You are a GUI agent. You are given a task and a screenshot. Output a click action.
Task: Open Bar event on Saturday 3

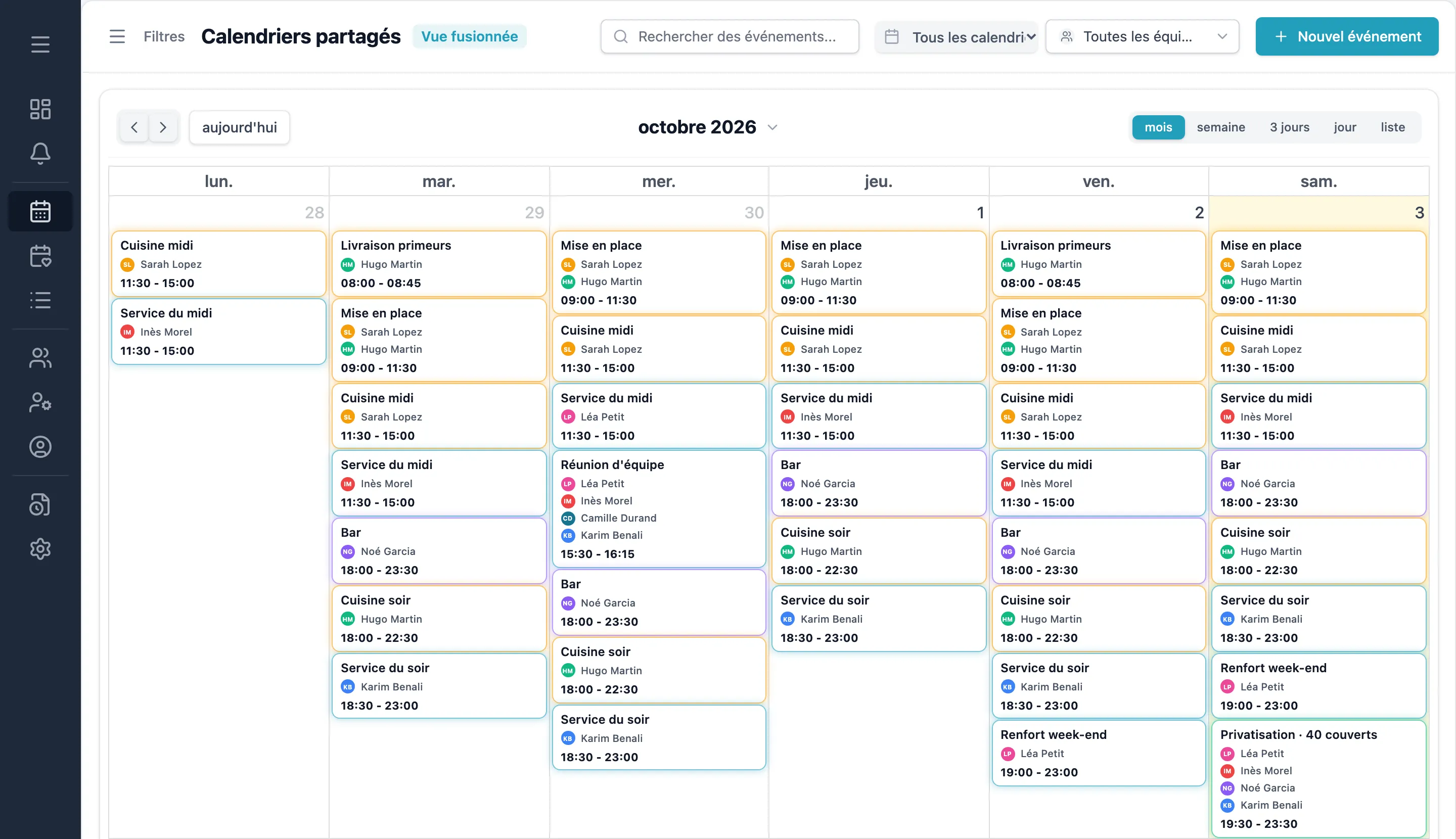pos(1318,483)
